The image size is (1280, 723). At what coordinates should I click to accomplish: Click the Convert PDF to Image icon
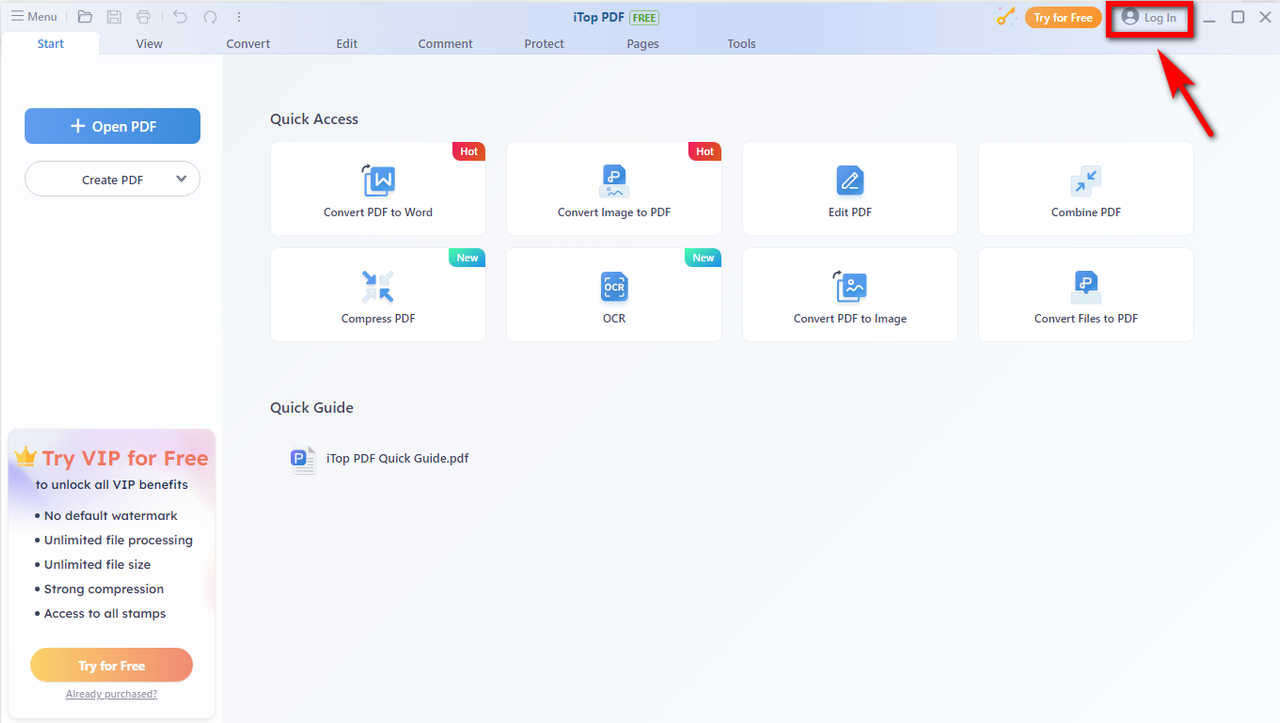point(850,286)
